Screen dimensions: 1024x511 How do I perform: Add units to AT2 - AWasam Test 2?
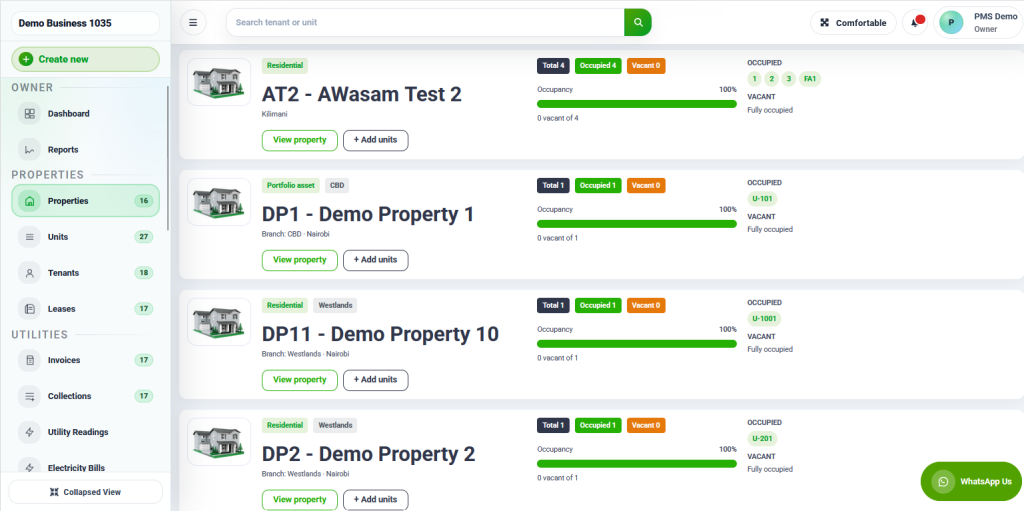point(376,140)
